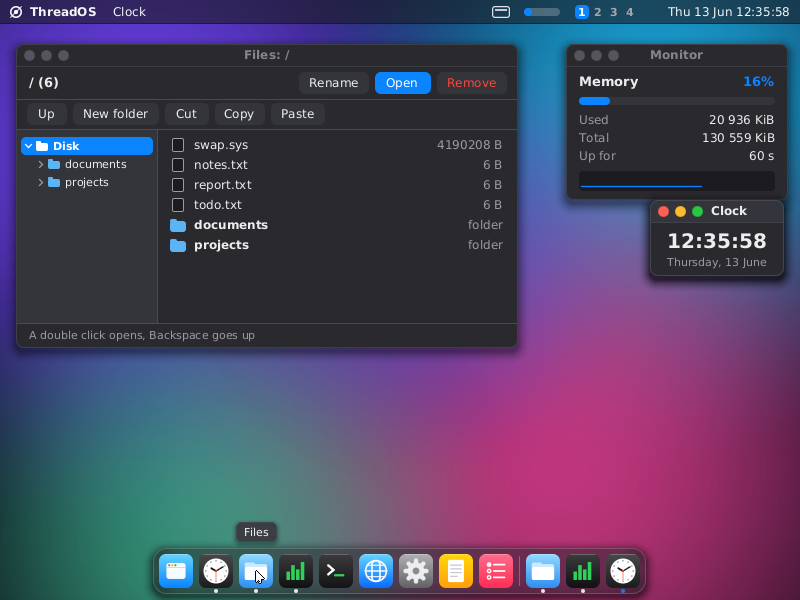
Task: Select the projects folder icon in the file list
Action: pos(178,245)
